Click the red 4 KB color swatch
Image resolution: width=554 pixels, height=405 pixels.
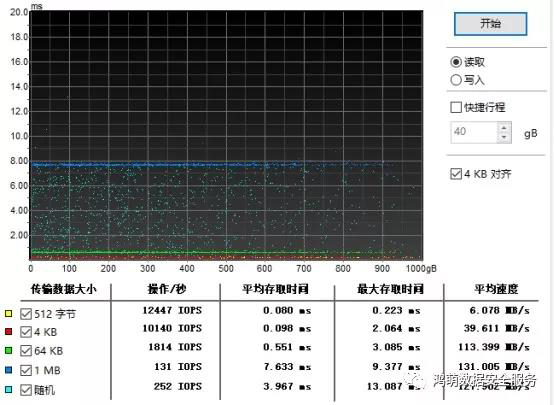point(8,331)
